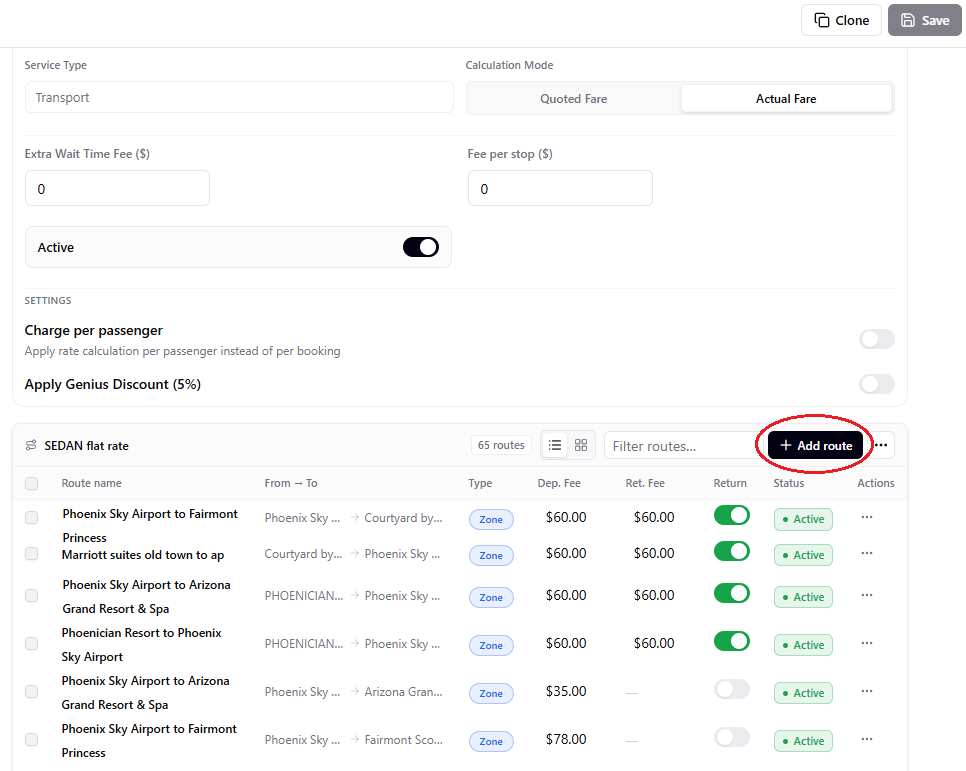The width and height of the screenshot is (966, 771).
Task: Turn on return for the $35.00 route
Action: [x=732, y=689]
